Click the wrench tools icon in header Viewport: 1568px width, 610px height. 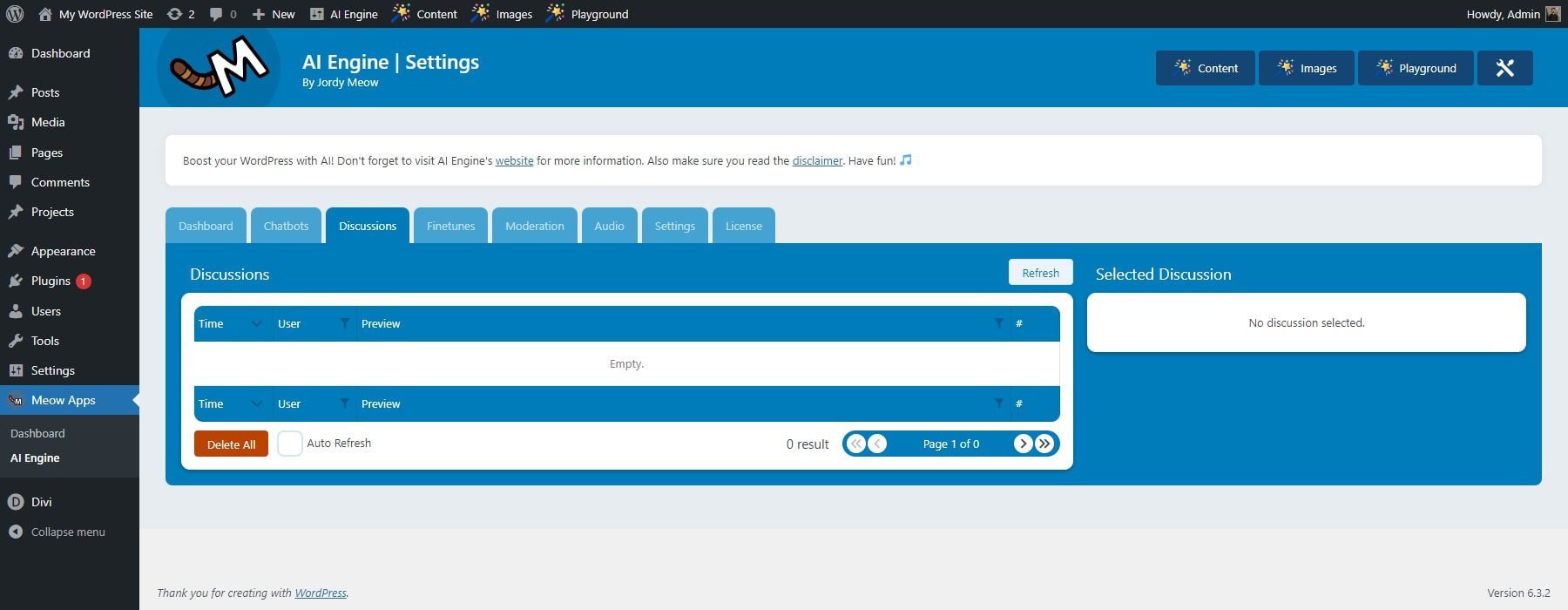(x=1504, y=68)
